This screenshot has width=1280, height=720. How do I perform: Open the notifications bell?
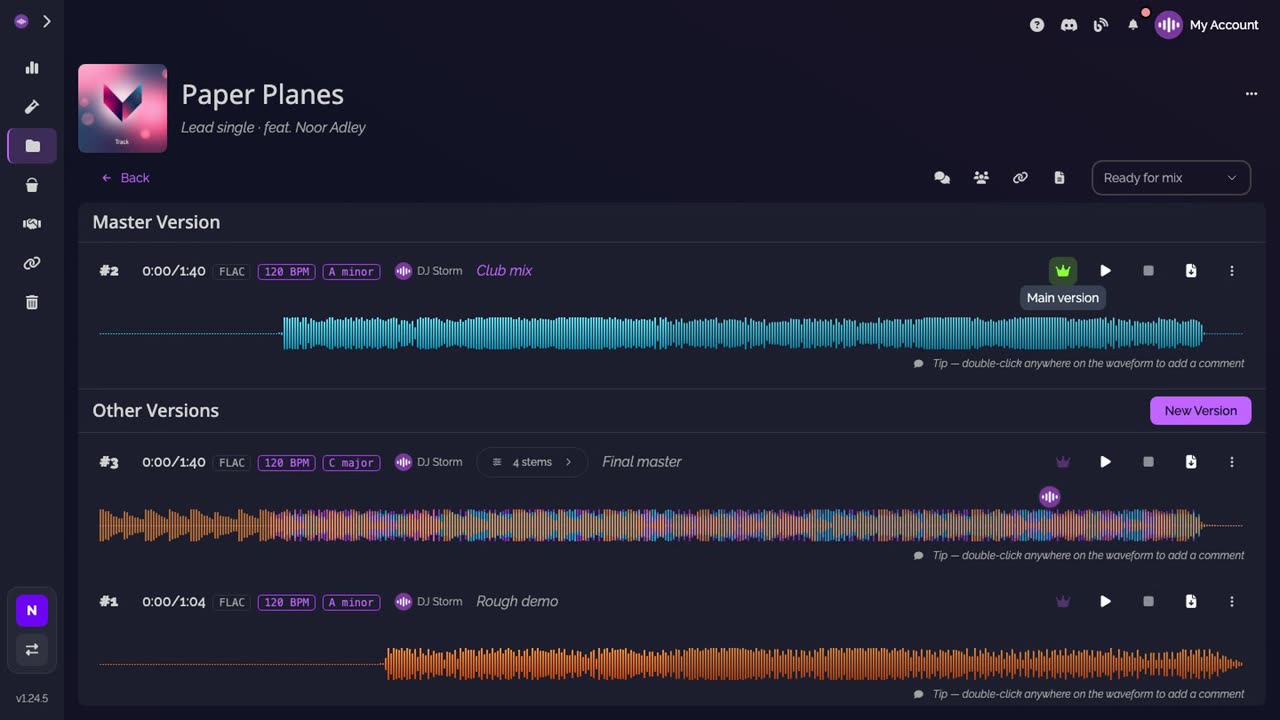click(1133, 25)
